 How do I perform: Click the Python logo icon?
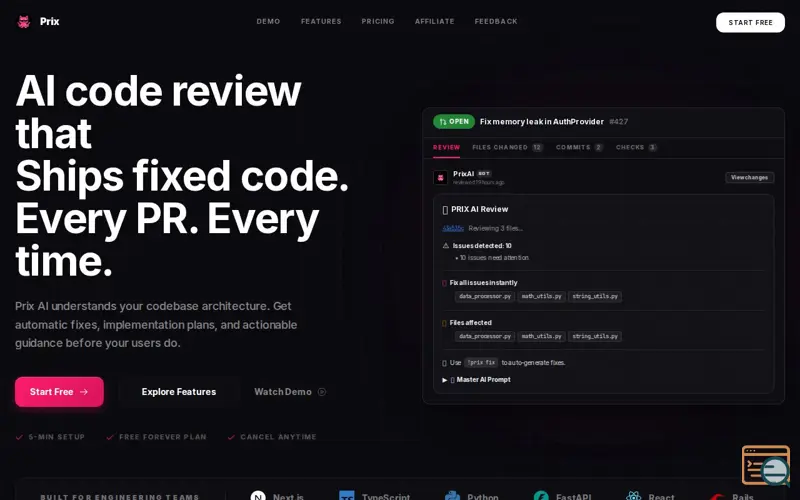[452, 496]
